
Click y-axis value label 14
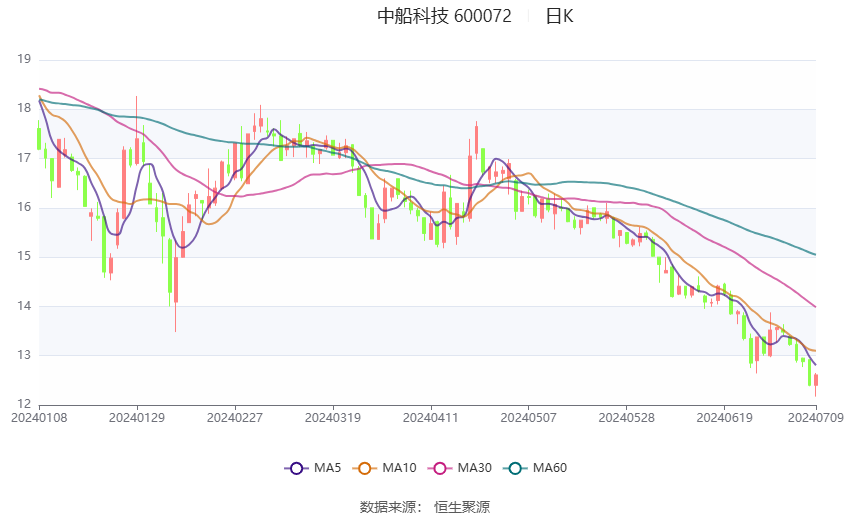[x=24, y=306]
